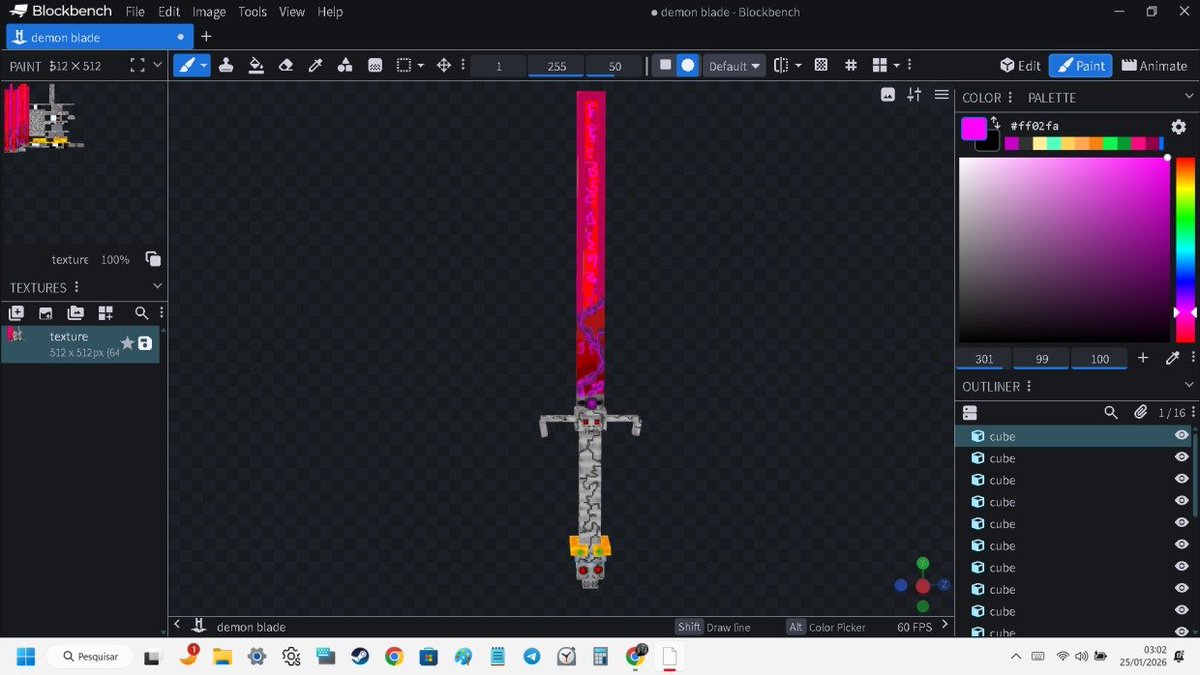Screen dimensions: 1200x675
Task: Switch to Edit mode
Action: click(1020, 65)
